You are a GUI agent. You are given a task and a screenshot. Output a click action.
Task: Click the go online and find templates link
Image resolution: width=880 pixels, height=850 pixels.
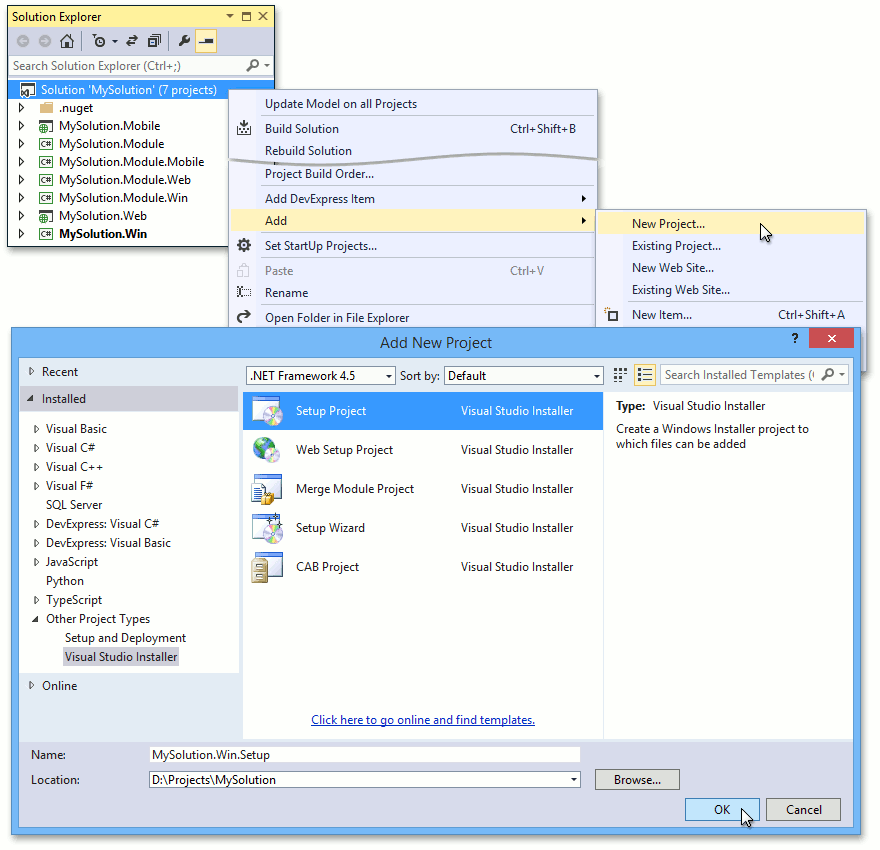pos(423,720)
